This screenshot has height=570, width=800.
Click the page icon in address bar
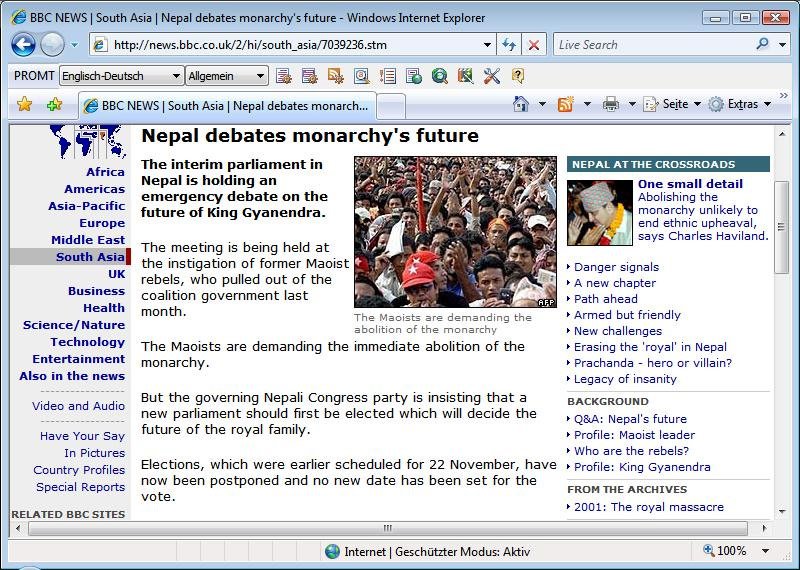(100, 45)
